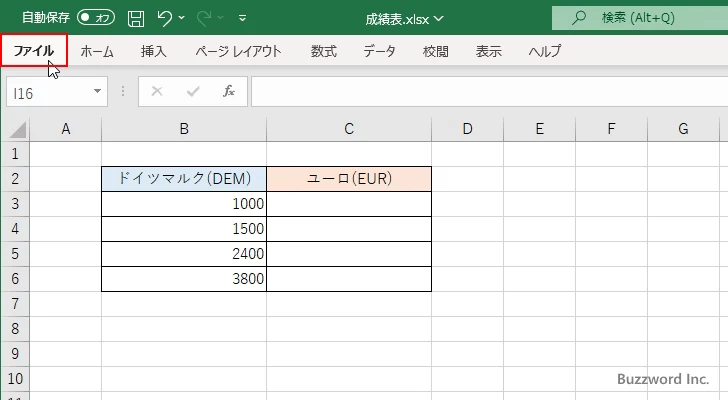Toggle the 自動保存 AutoSave switch
The height and width of the screenshot is (400, 728).
pos(96,18)
